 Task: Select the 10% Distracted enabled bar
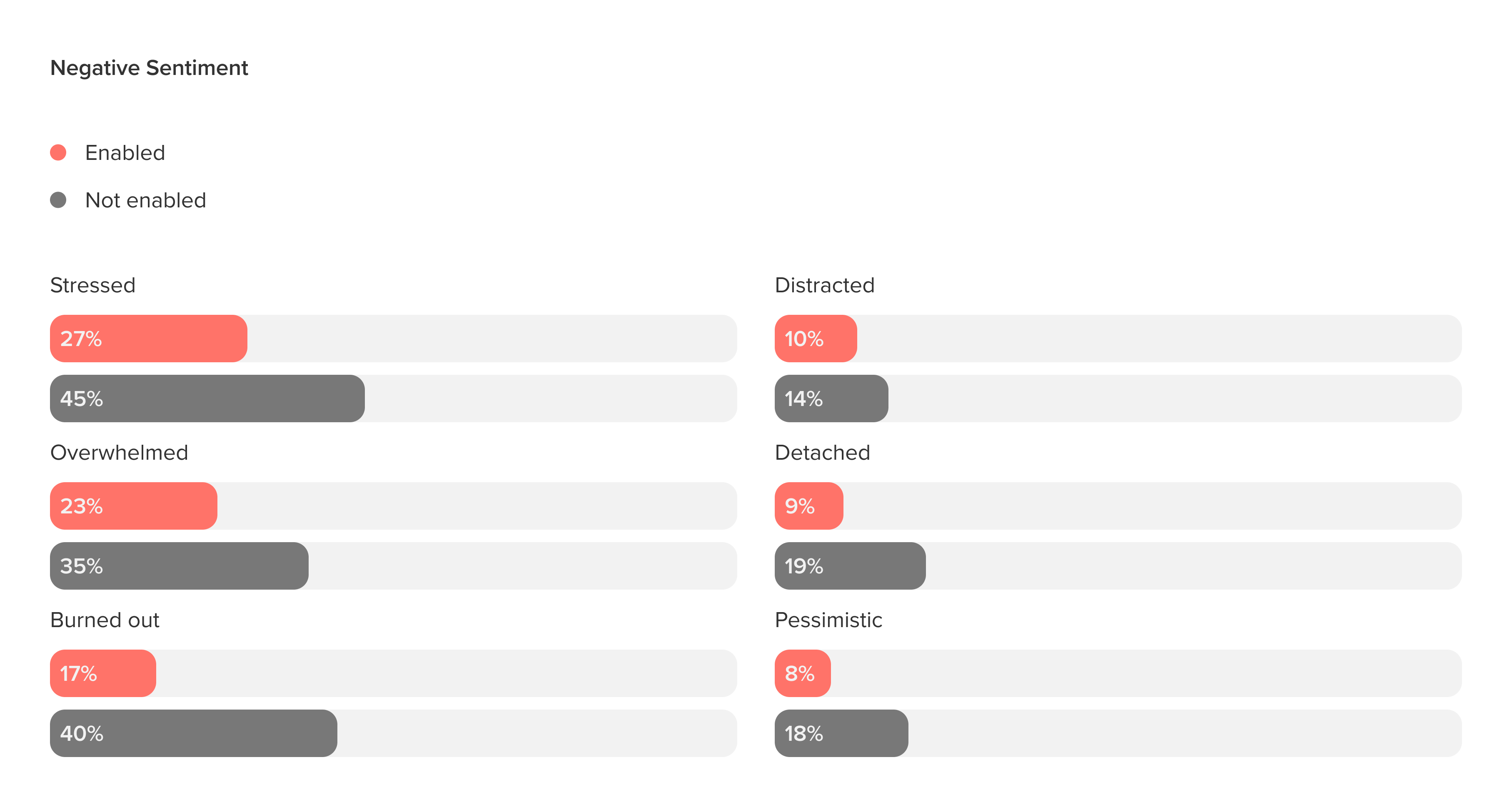click(x=816, y=339)
